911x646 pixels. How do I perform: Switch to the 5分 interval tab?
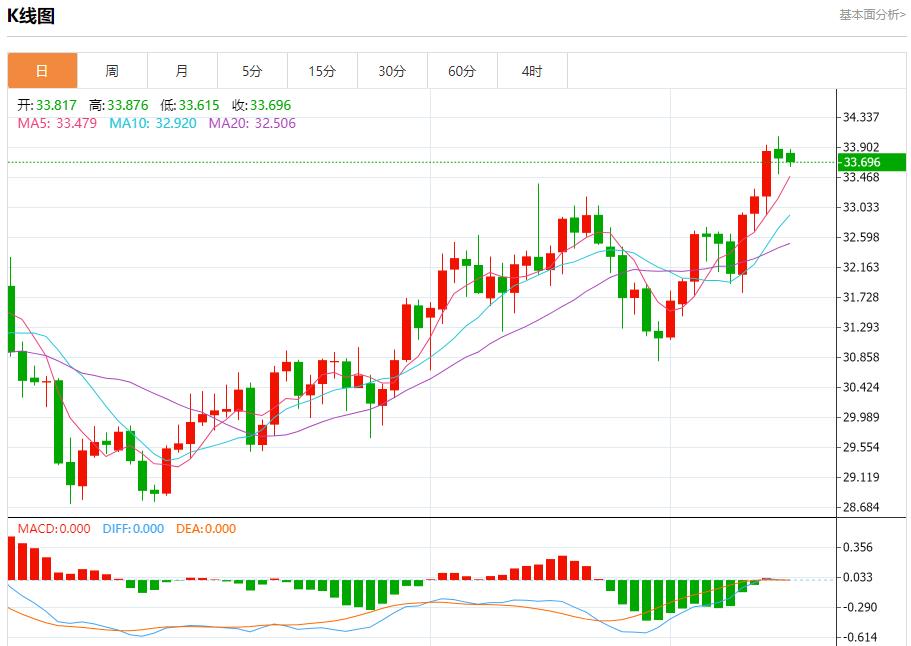252,71
